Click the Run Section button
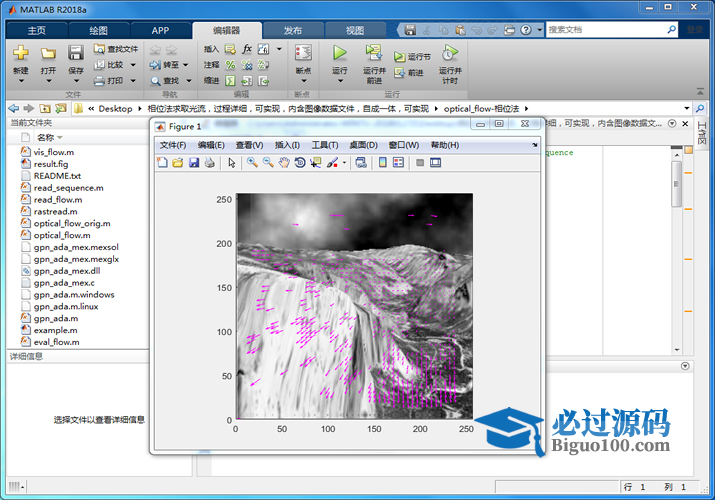Screen dimensions: 715x500 click(x=412, y=57)
